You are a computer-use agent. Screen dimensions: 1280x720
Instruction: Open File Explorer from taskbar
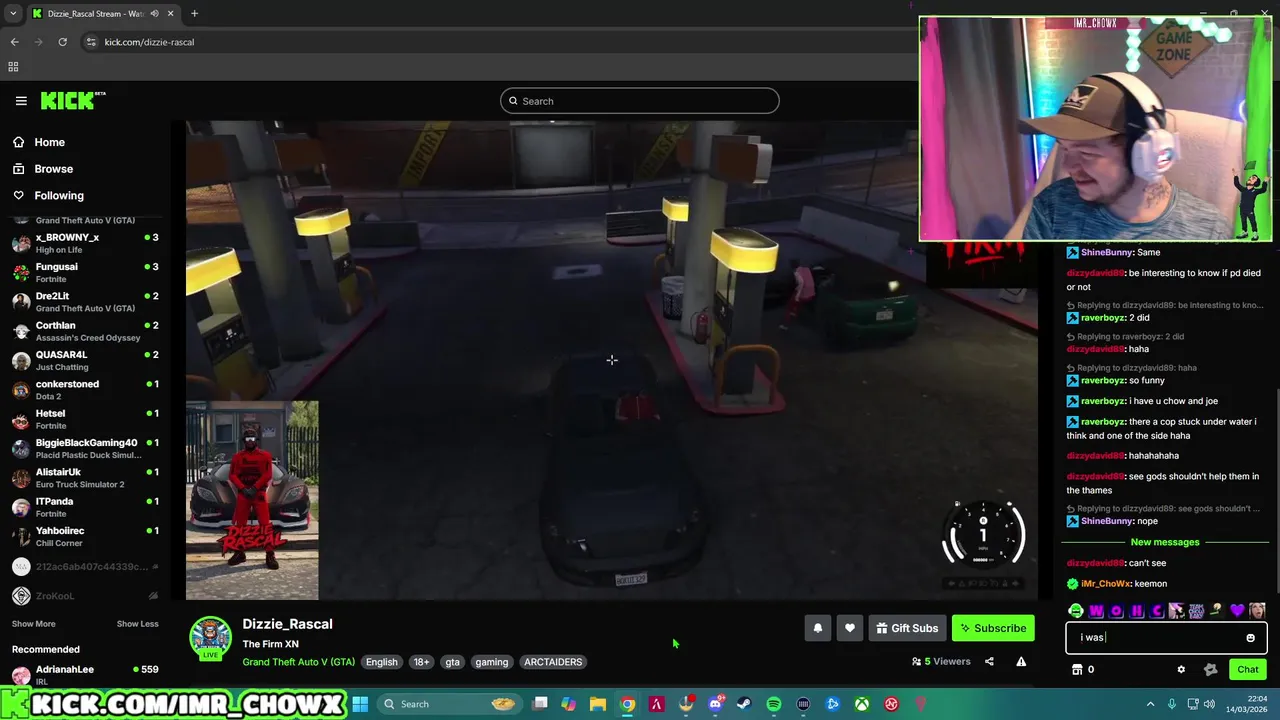tap(598, 704)
